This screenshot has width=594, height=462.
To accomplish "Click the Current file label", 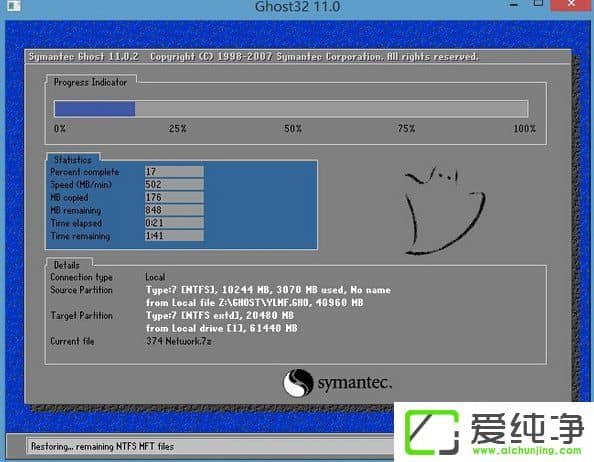I will [x=72, y=341].
